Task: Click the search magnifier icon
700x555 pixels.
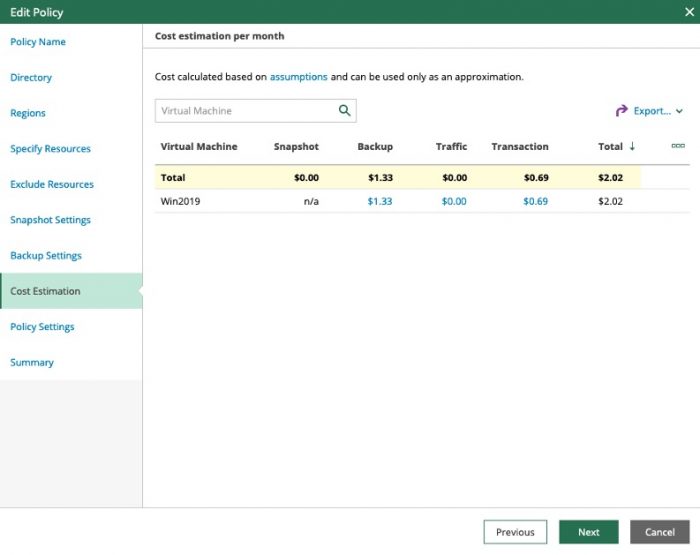Action: tap(344, 110)
